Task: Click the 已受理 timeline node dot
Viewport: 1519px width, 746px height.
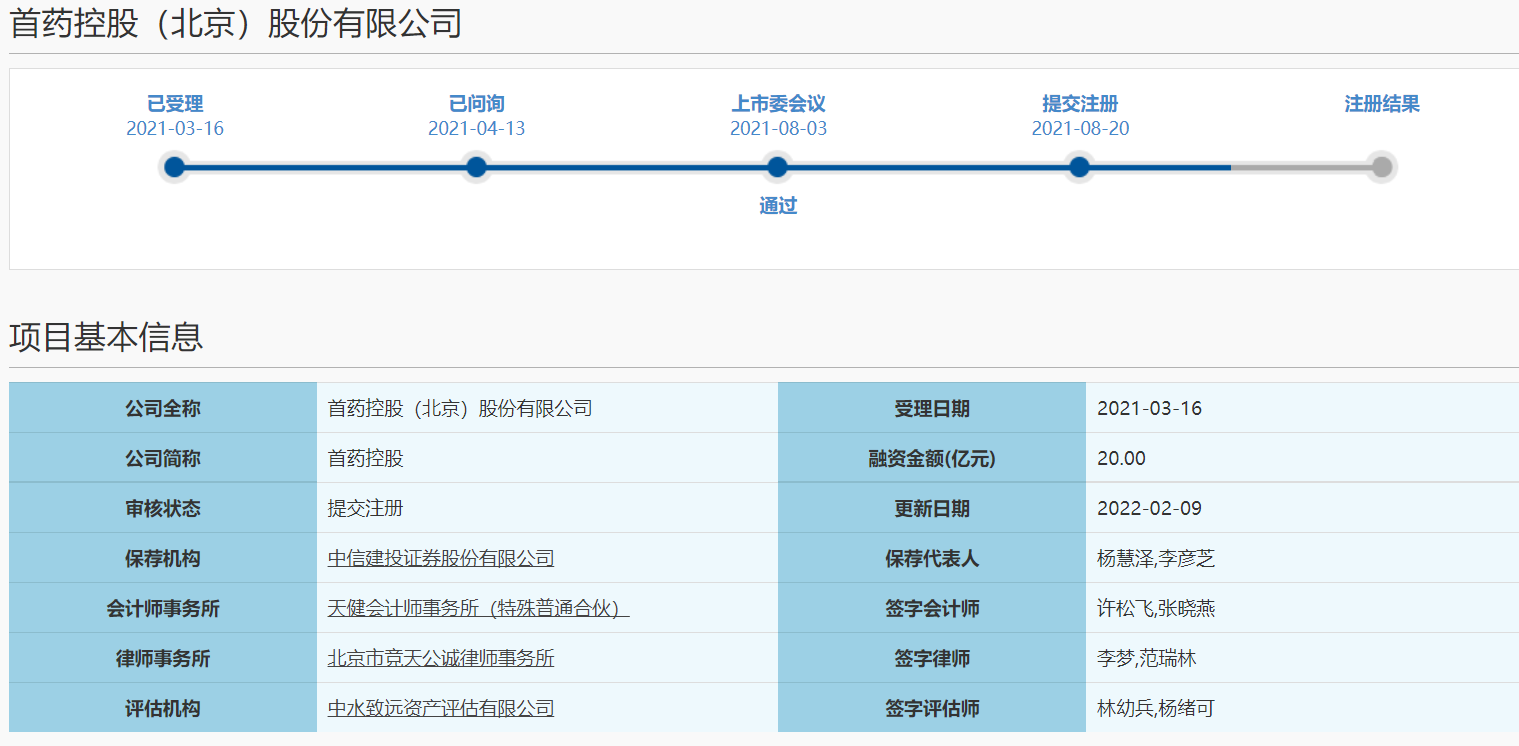Action: tap(175, 167)
